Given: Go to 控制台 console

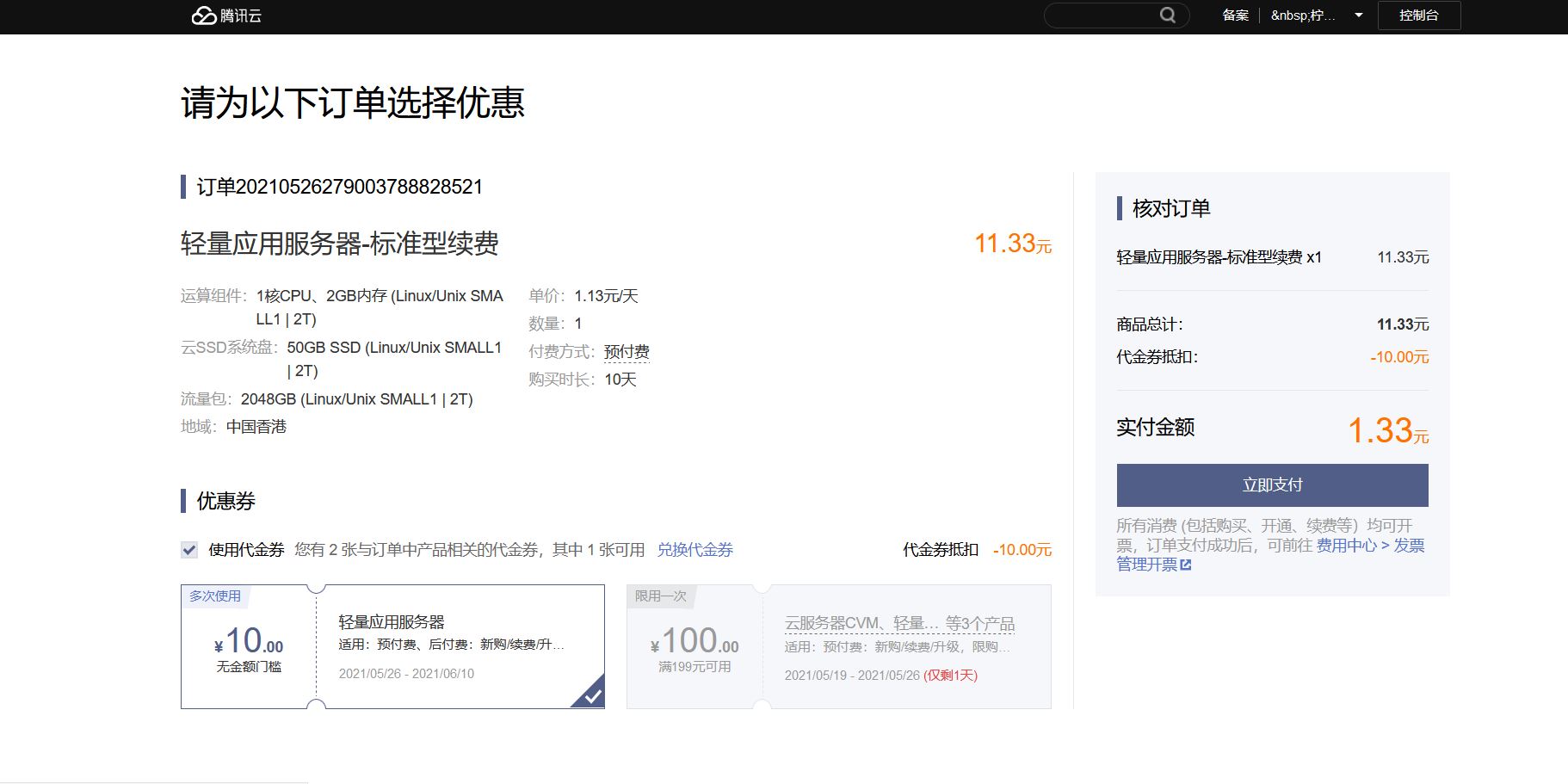Looking at the screenshot, I should coord(1418,15).
